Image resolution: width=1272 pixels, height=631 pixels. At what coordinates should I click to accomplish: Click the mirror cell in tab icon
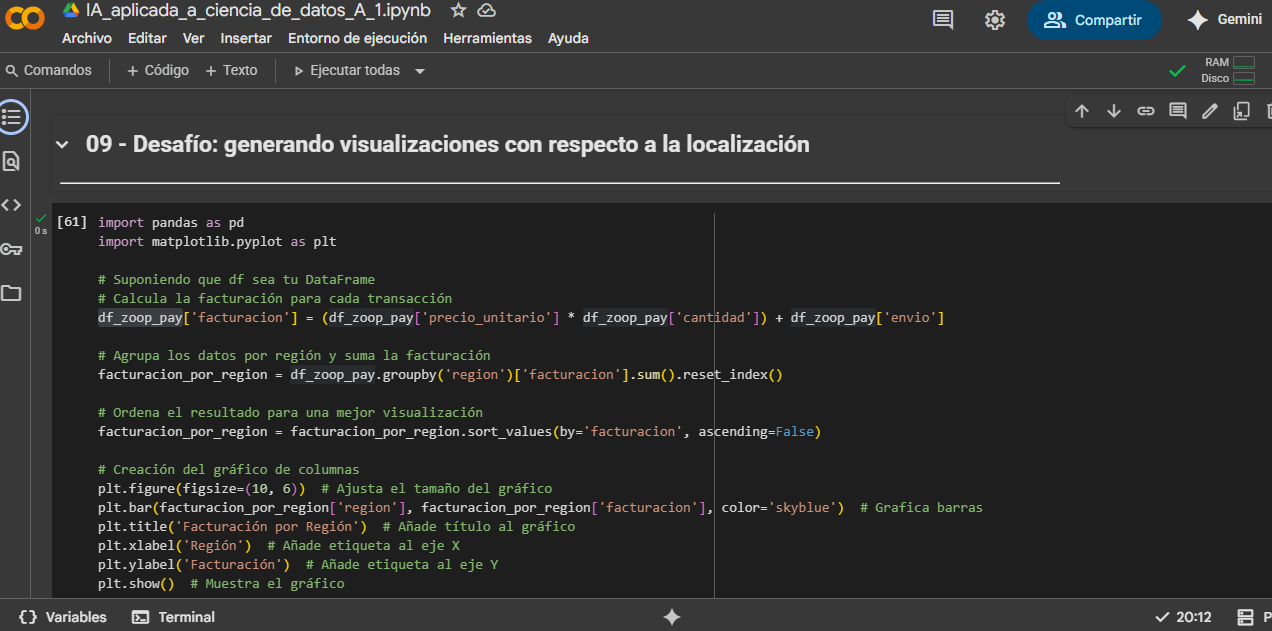(x=1242, y=111)
